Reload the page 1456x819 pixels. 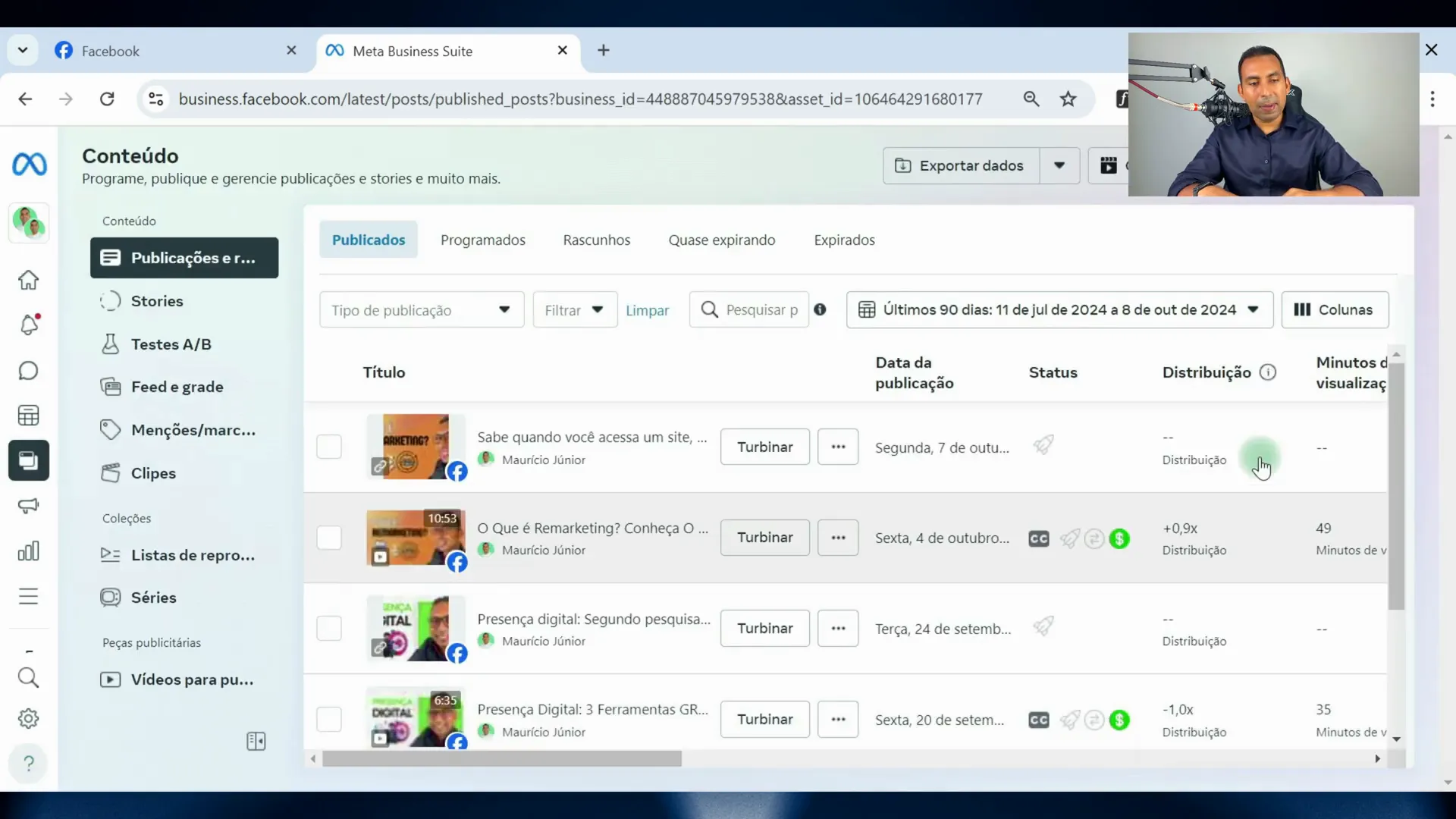tap(107, 99)
